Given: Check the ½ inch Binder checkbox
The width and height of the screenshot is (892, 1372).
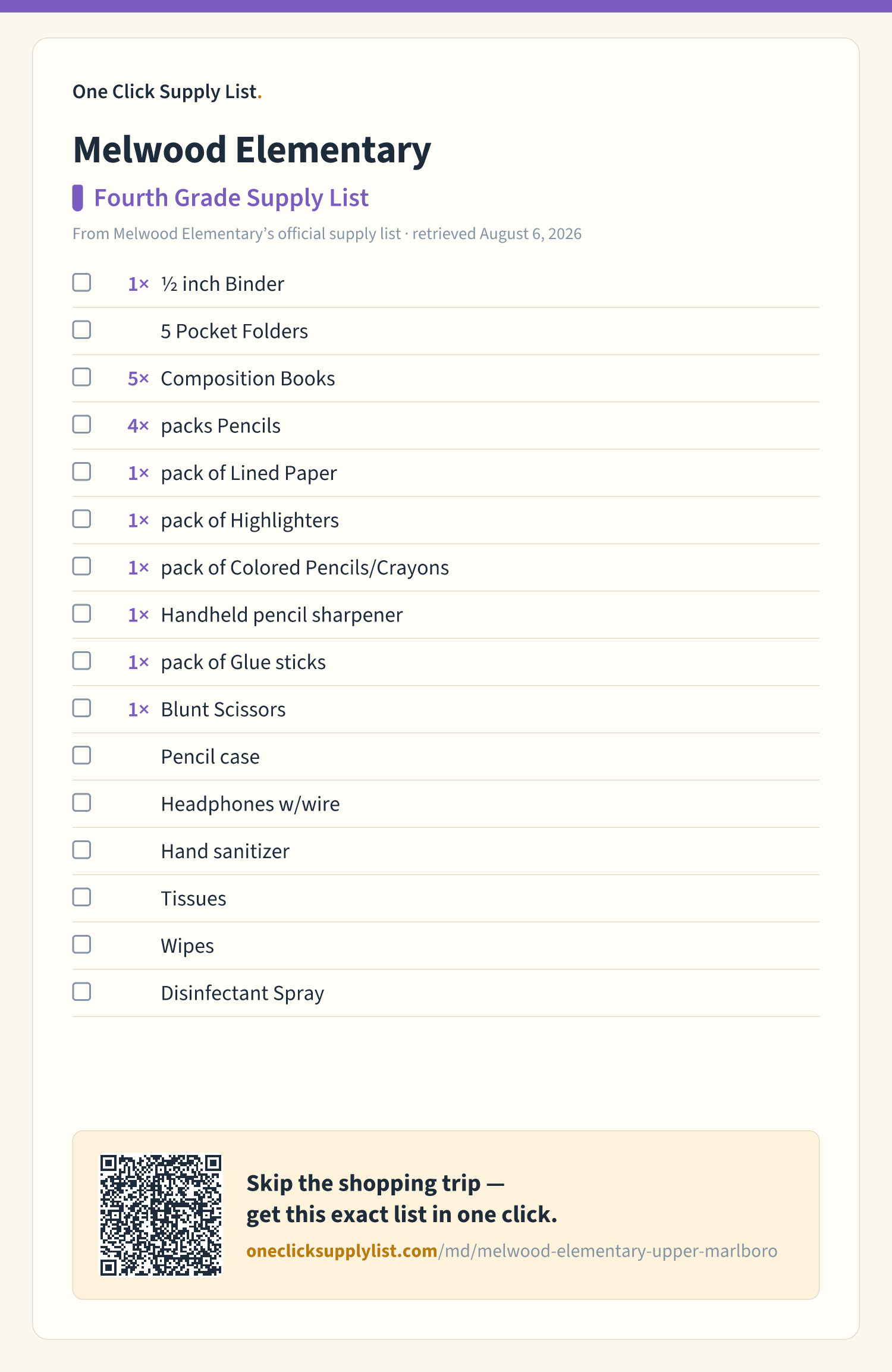Looking at the screenshot, I should pyautogui.click(x=81, y=282).
